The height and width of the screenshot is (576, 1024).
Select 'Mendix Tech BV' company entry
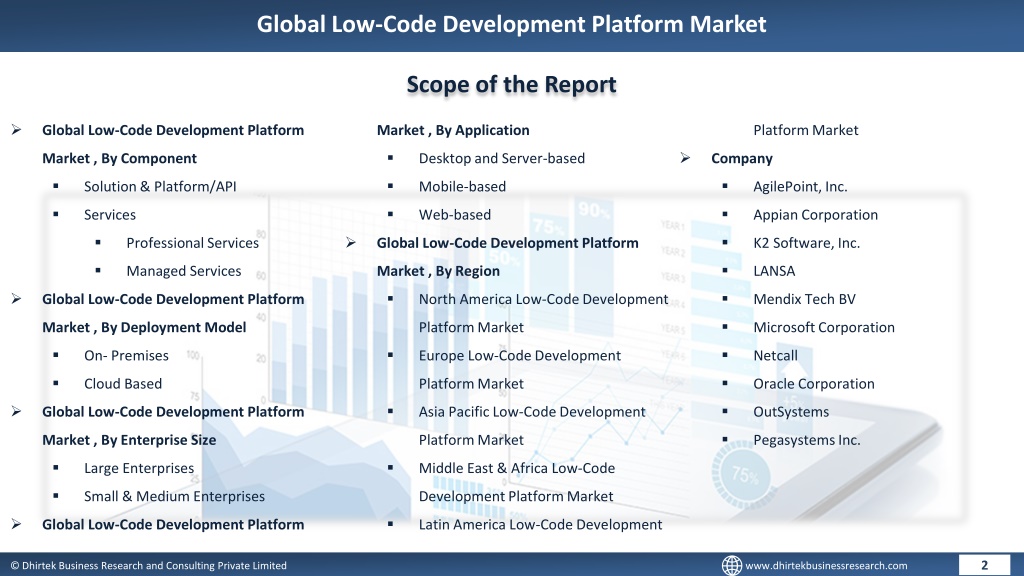804,298
